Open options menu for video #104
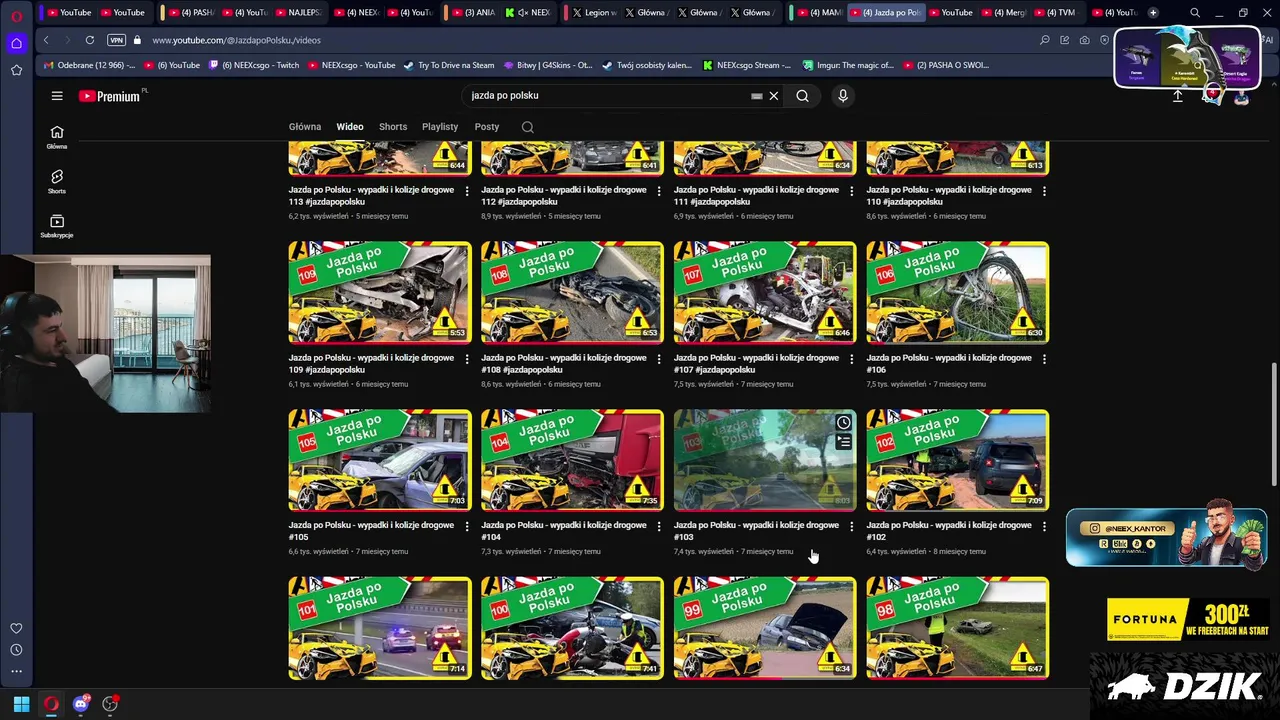The image size is (1280, 720). point(659,526)
